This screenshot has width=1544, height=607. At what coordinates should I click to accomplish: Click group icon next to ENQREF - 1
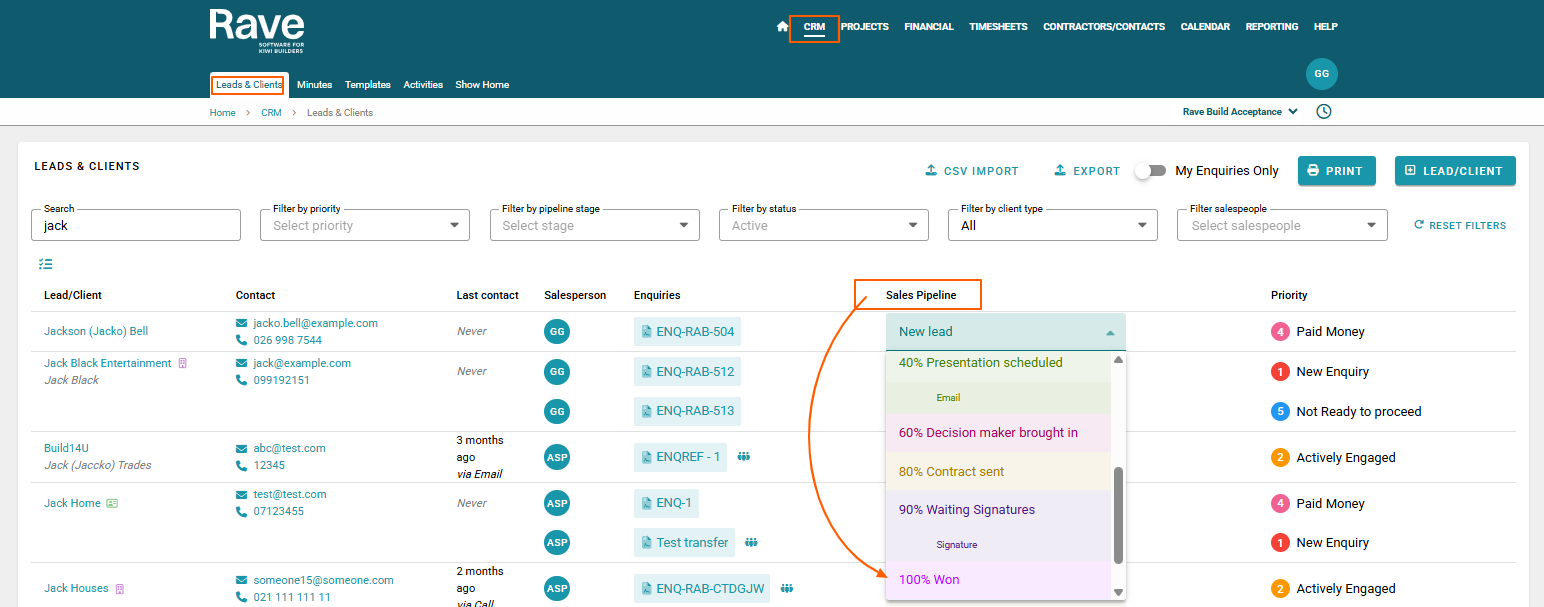click(x=744, y=457)
